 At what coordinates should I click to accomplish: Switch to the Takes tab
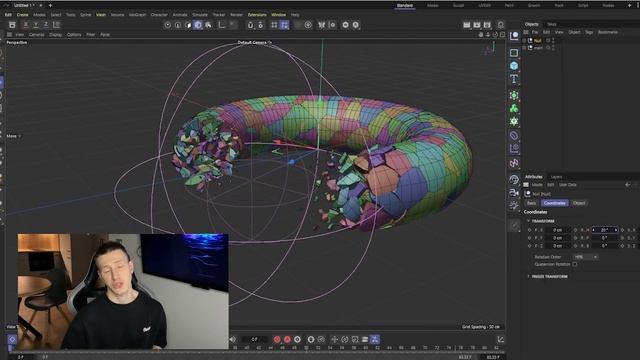click(551, 24)
